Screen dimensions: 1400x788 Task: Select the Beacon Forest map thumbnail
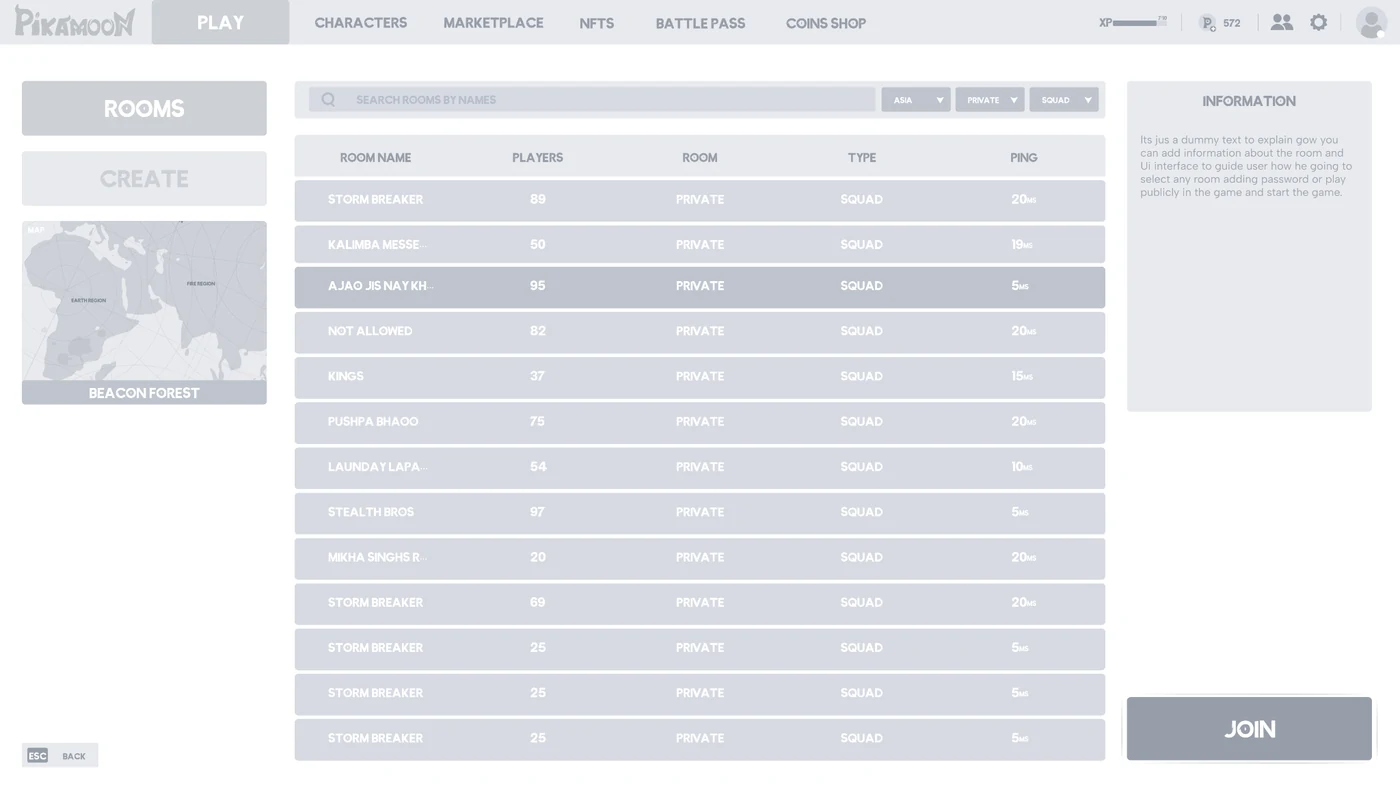tap(144, 301)
